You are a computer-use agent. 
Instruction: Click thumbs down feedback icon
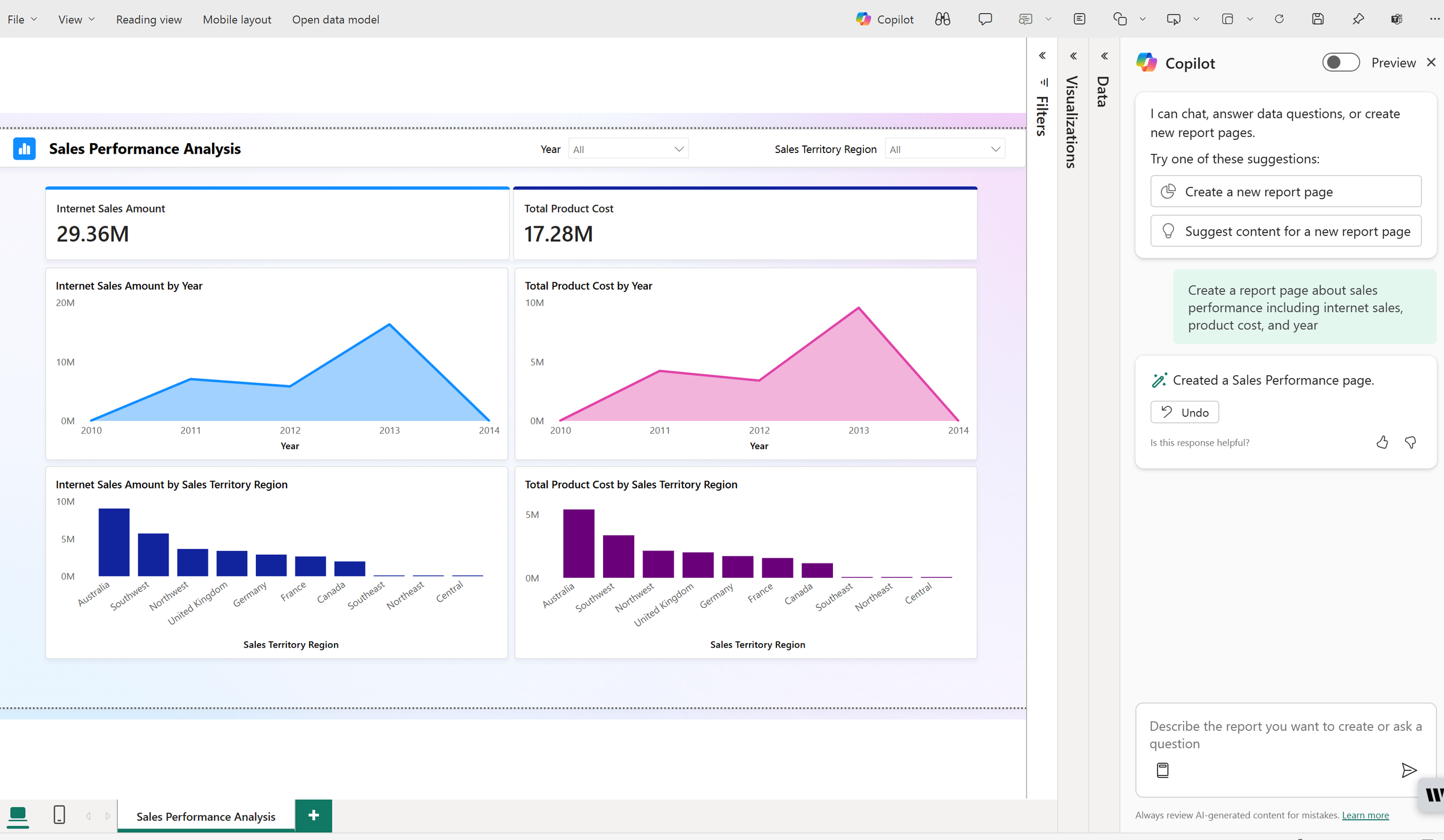click(x=1410, y=442)
